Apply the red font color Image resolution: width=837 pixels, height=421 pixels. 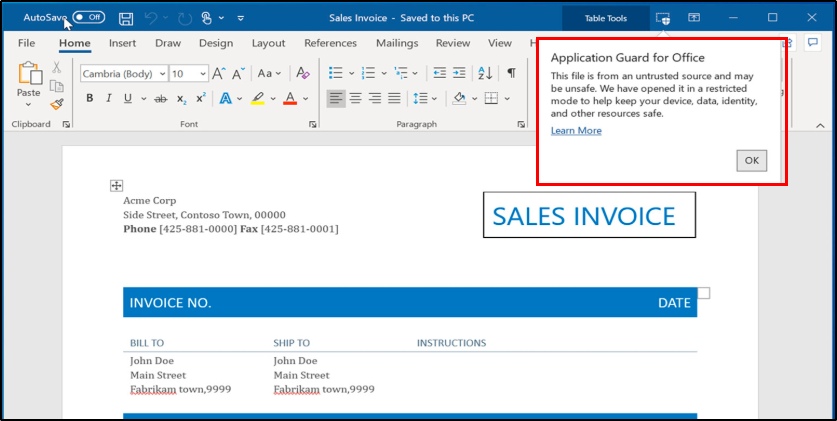(290, 99)
